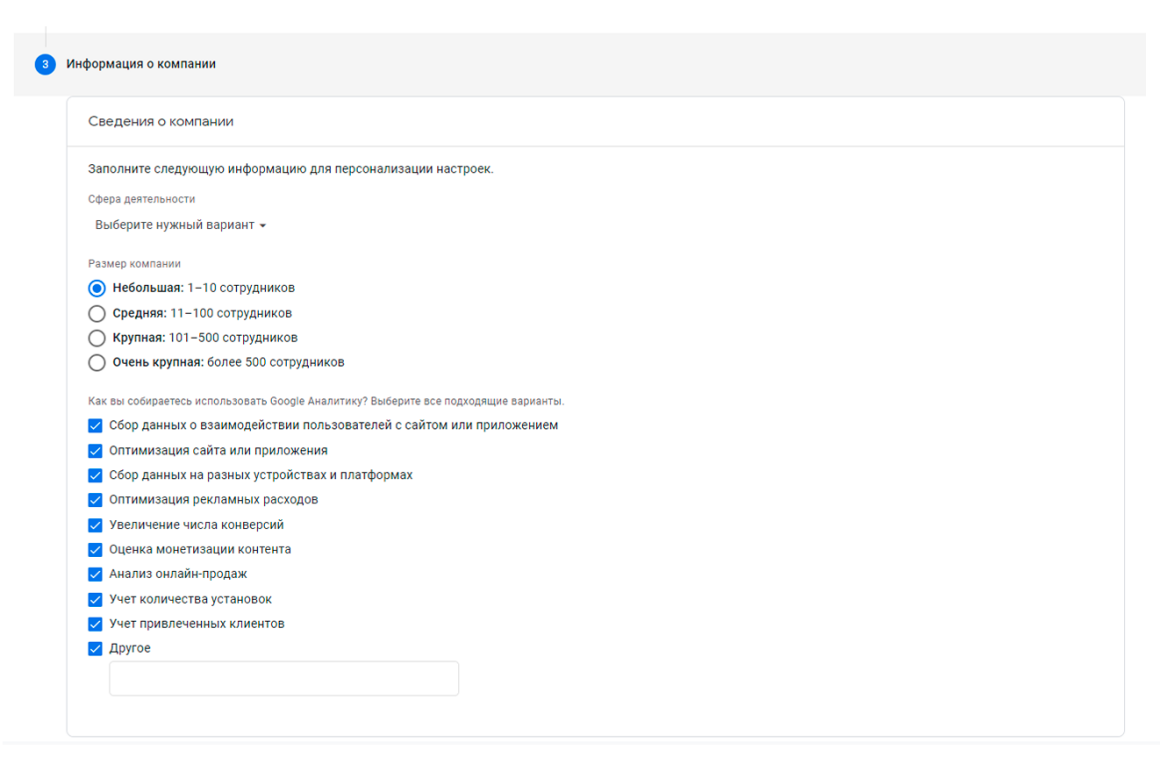Click the dropdown arrow beside Выберите нужный вариант

click(263, 226)
